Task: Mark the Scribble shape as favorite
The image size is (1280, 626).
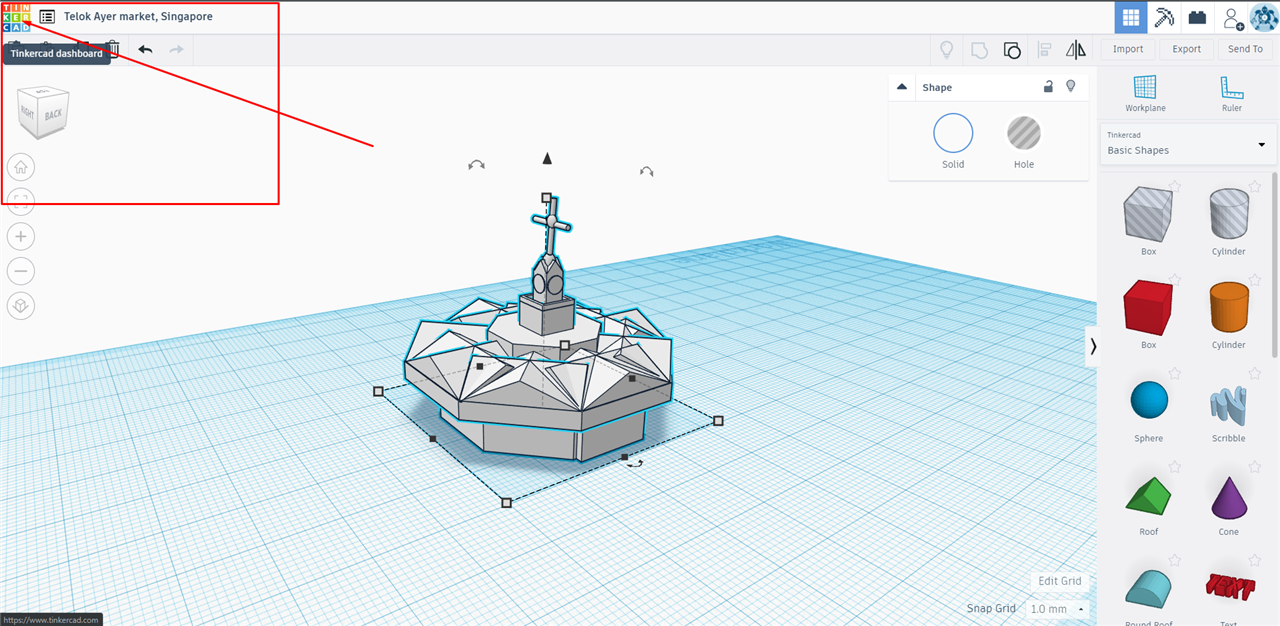Action: [x=1254, y=374]
